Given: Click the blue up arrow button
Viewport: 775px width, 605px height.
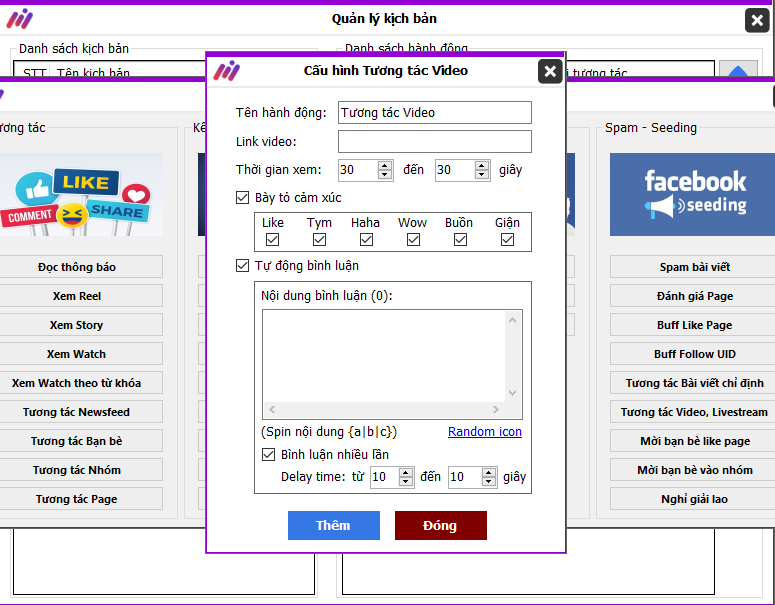Looking at the screenshot, I should tap(738, 71).
